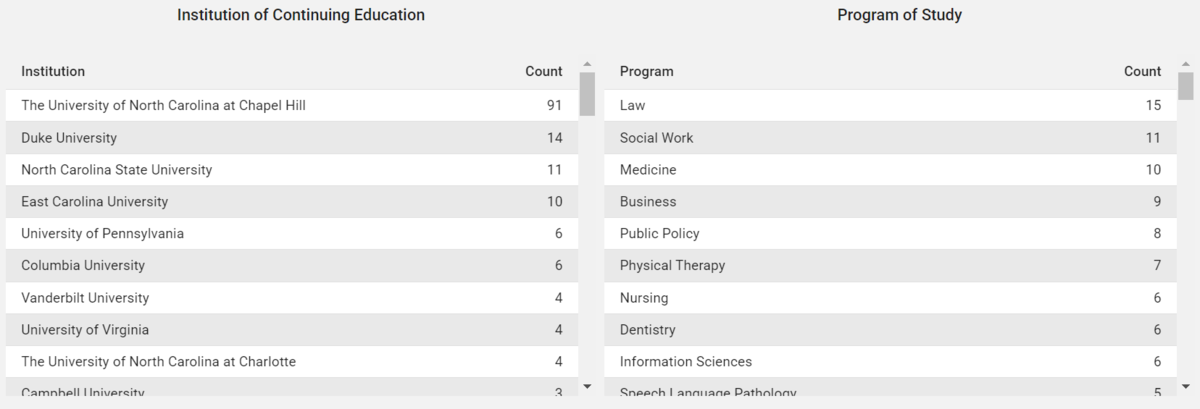Sort programs by Count column header
This screenshot has width=1200, height=409.
[x=1143, y=72]
